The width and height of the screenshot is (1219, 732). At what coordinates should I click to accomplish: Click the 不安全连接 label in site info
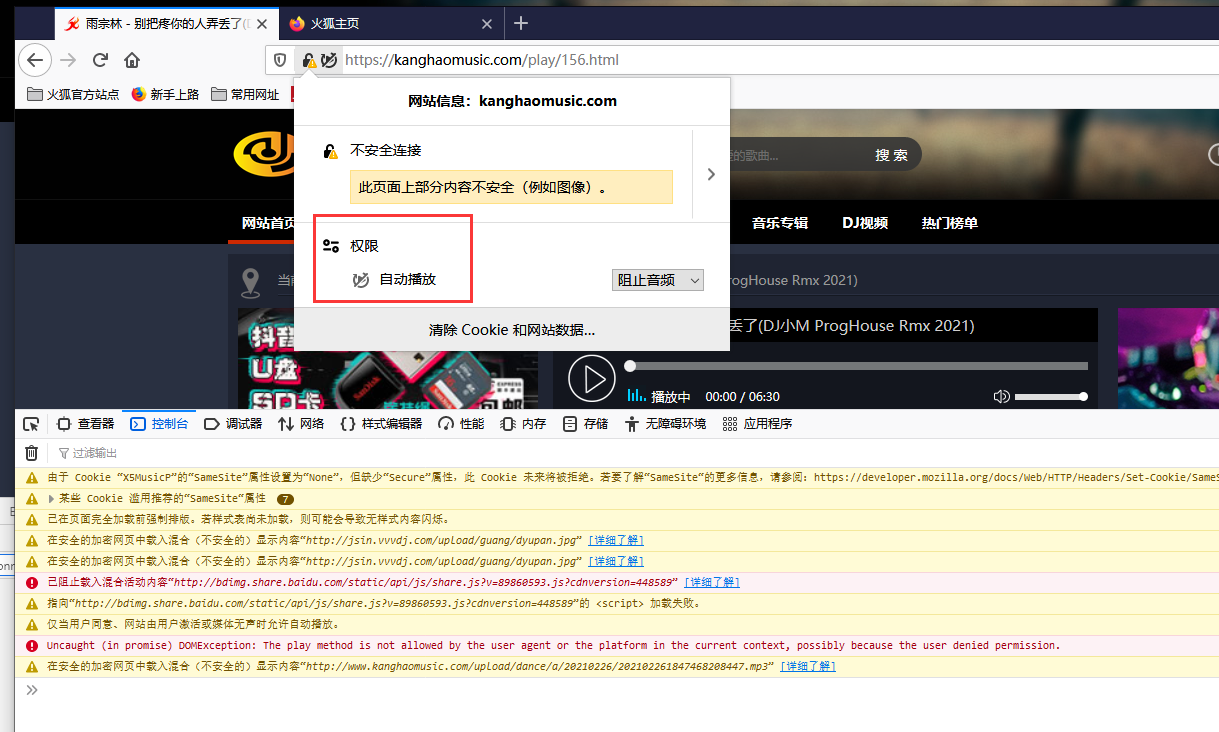pos(386,151)
